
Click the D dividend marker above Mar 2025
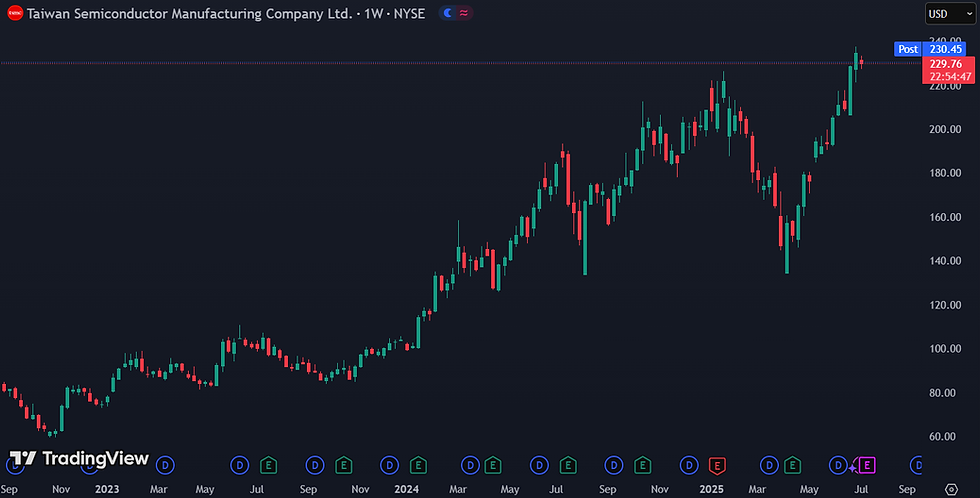[769, 465]
